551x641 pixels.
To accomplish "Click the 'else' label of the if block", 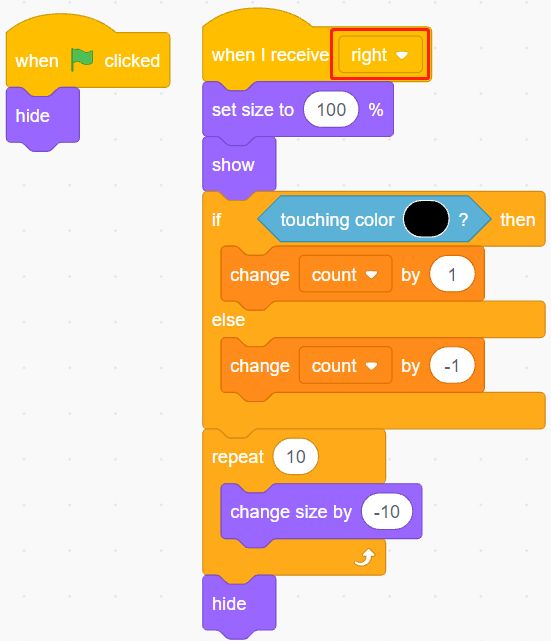I will [x=228, y=320].
